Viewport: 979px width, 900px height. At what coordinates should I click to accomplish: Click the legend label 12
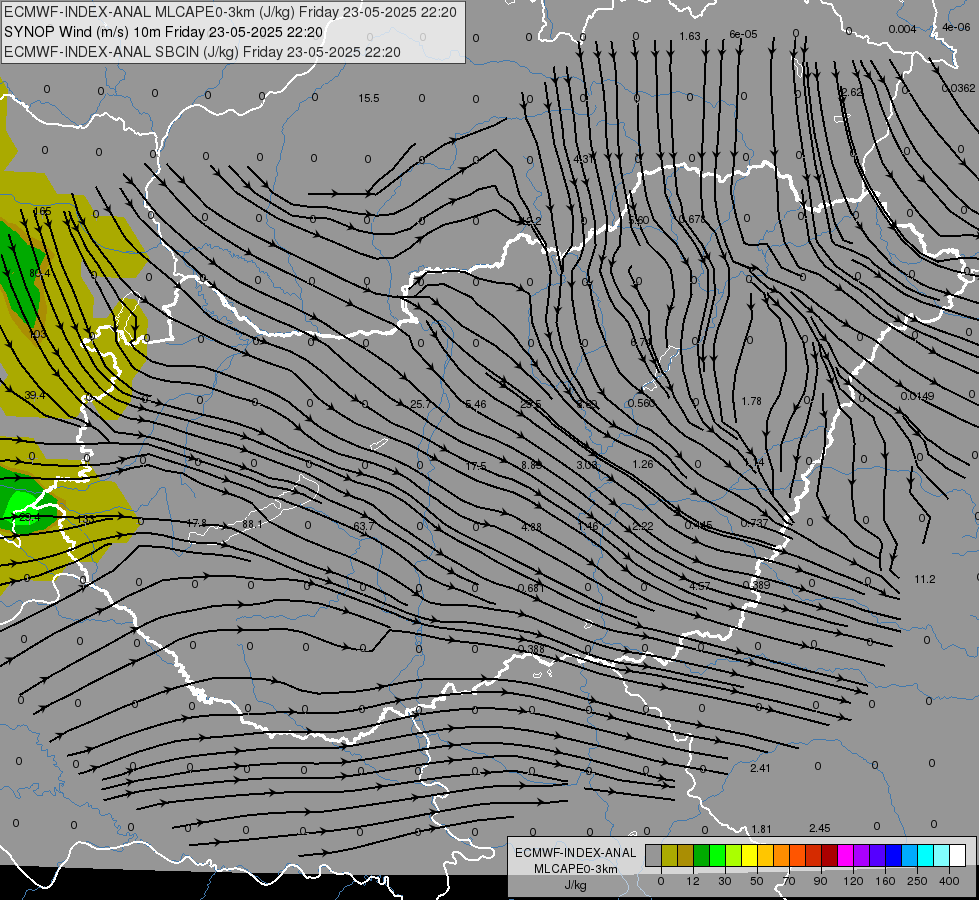click(692, 881)
